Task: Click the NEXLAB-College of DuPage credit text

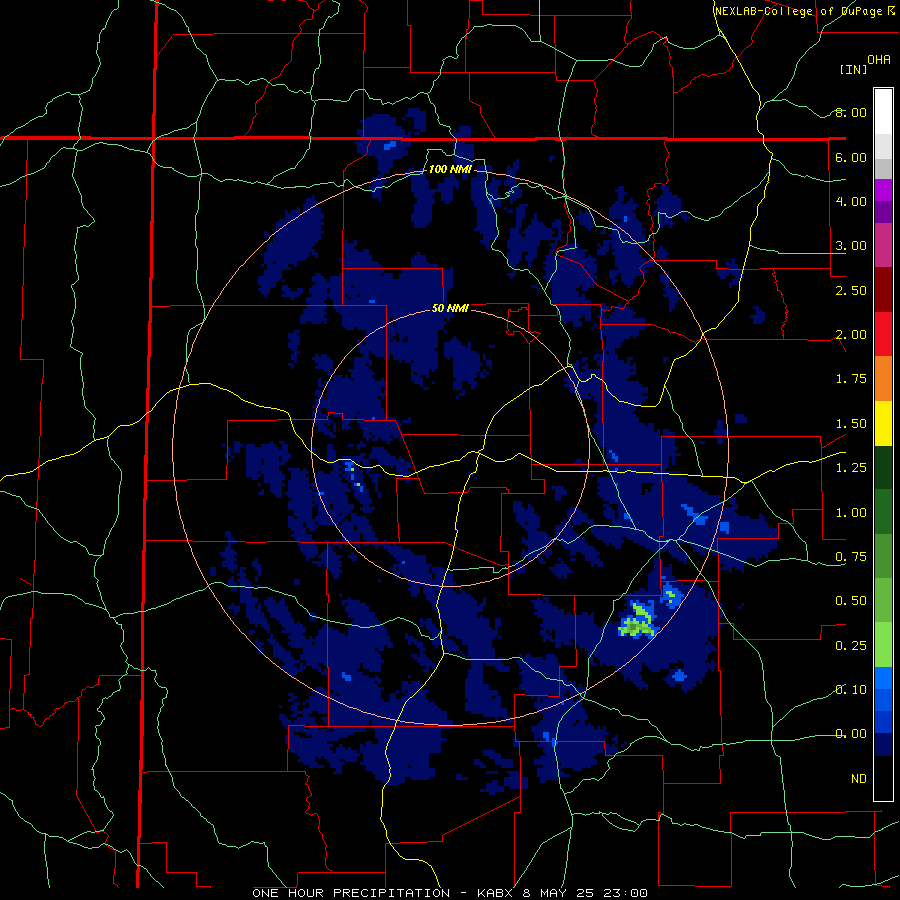Action: point(805,11)
